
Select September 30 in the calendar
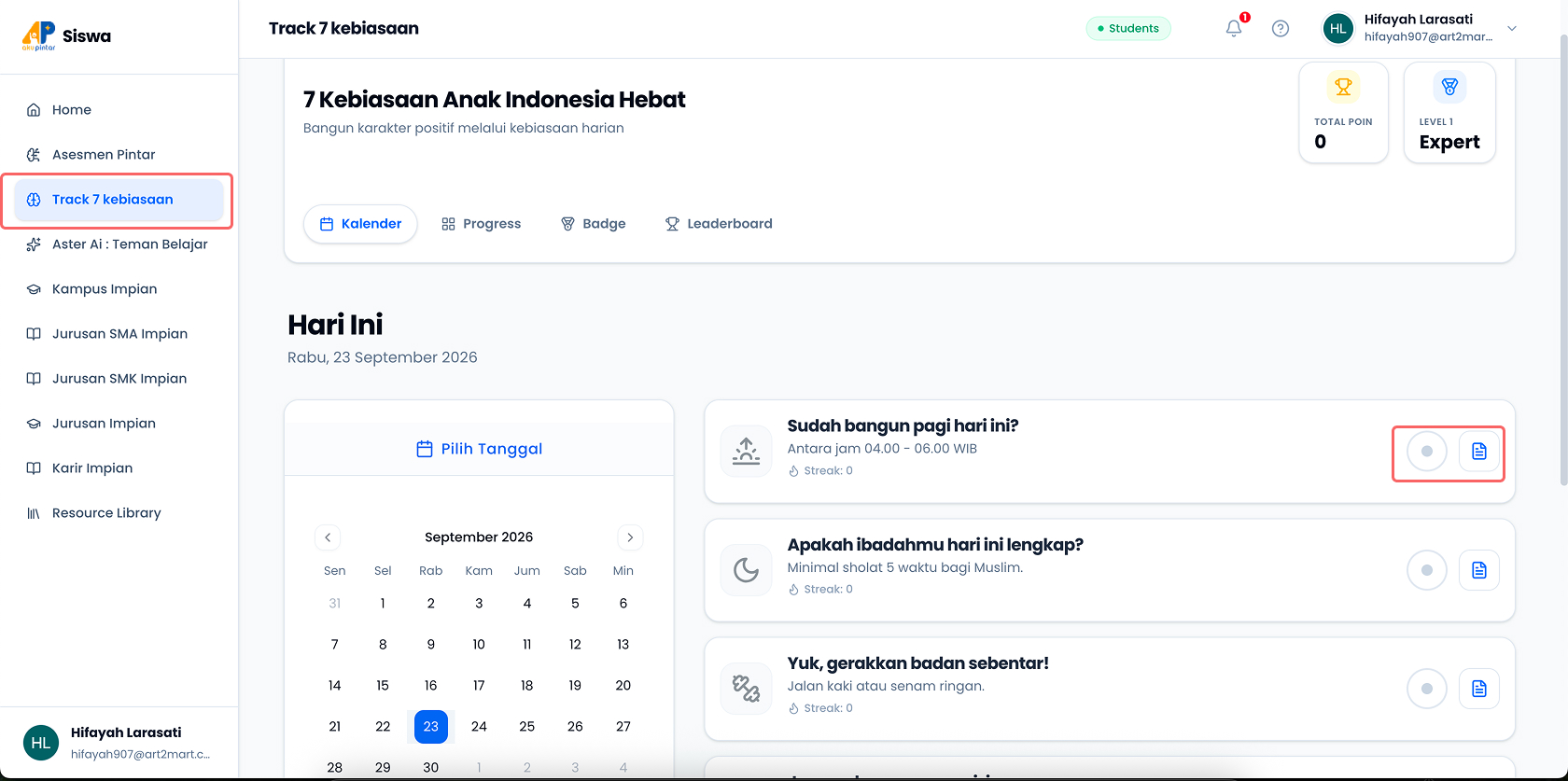pyautogui.click(x=431, y=768)
